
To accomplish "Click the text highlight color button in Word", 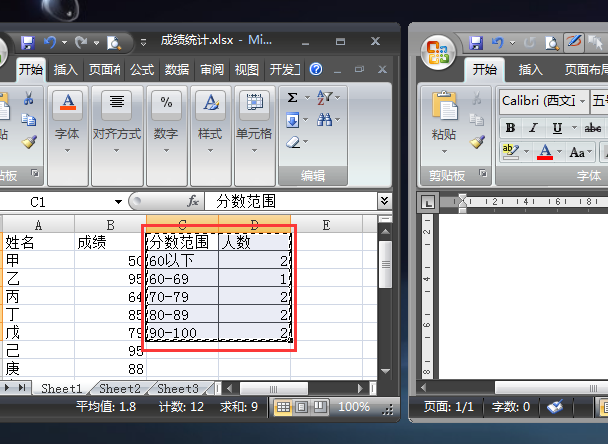I will click(510, 152).
